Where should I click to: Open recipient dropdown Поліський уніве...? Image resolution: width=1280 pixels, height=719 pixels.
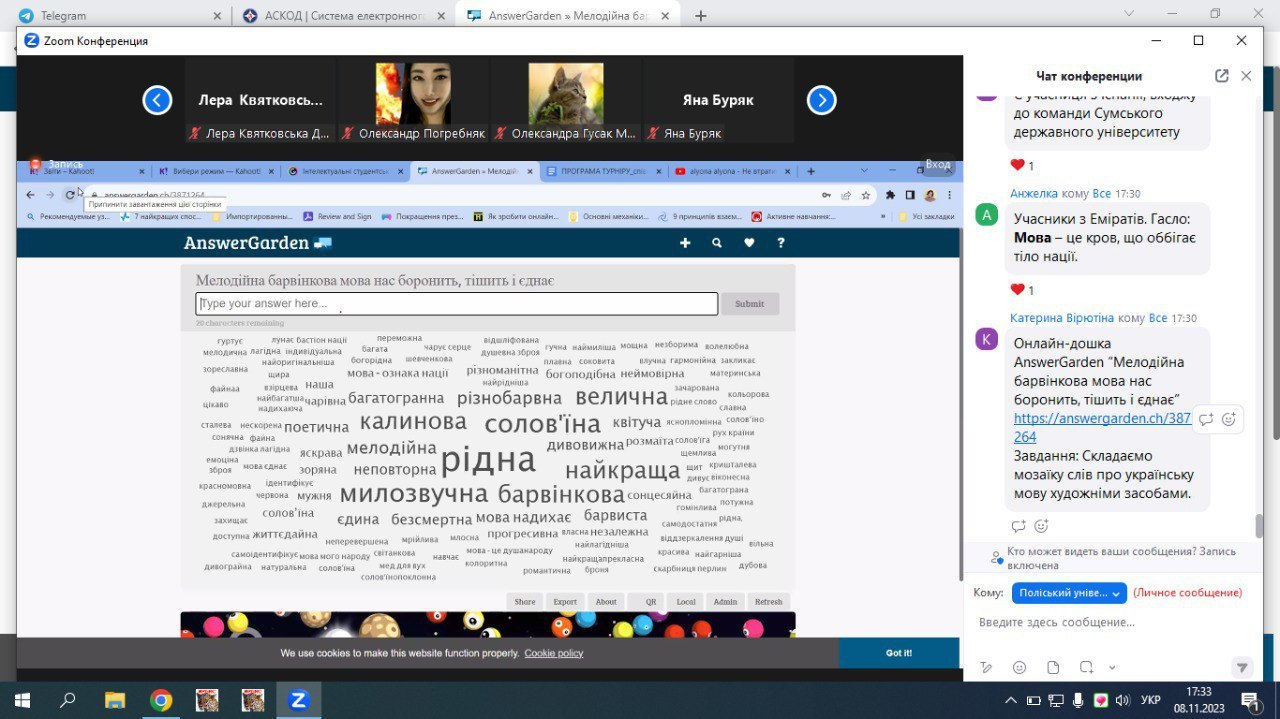pos(1069,593)
